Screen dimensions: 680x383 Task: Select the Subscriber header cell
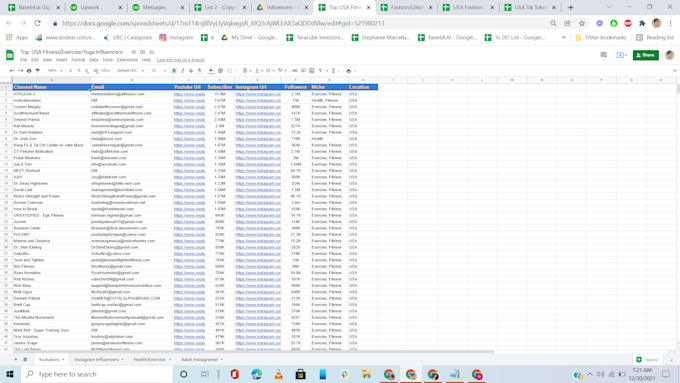219,87
